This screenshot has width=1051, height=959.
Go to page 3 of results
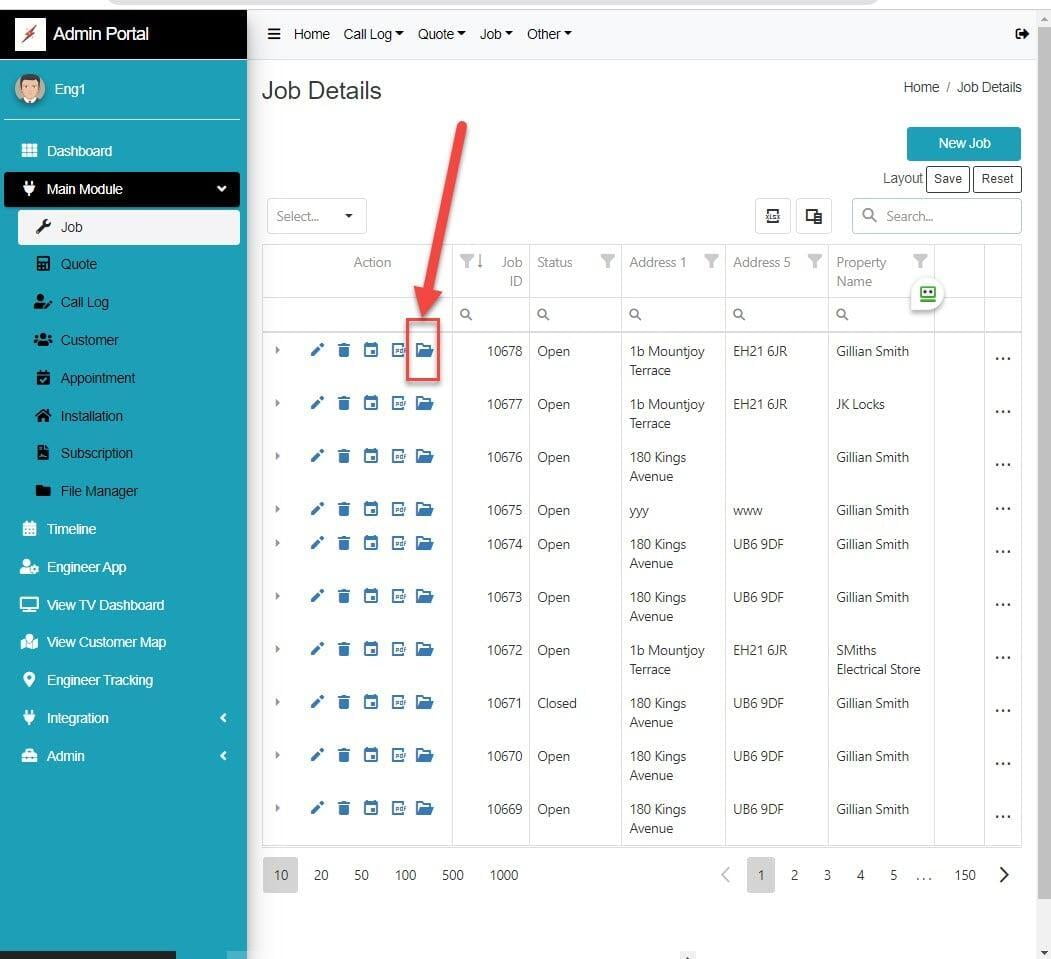point(827,875)
